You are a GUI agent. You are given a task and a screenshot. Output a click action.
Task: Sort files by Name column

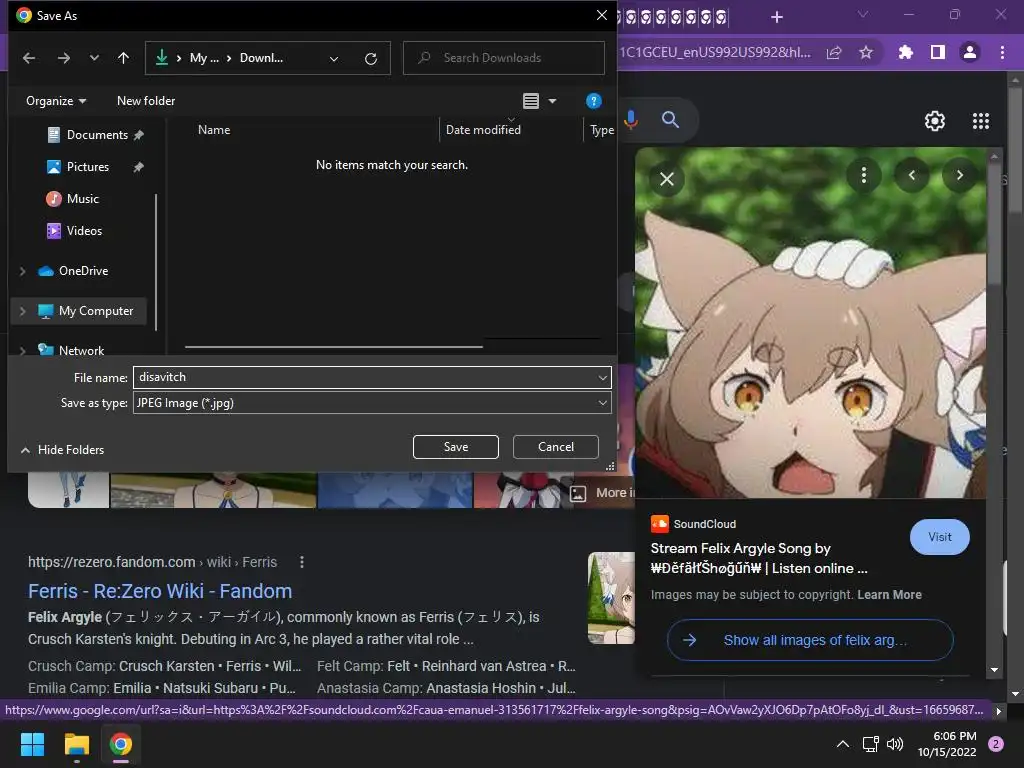point(214,130)
